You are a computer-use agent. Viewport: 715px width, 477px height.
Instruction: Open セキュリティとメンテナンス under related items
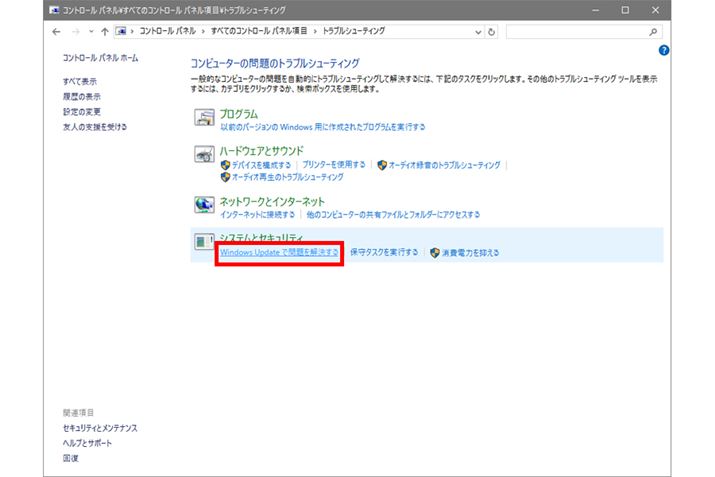point(100,428)
